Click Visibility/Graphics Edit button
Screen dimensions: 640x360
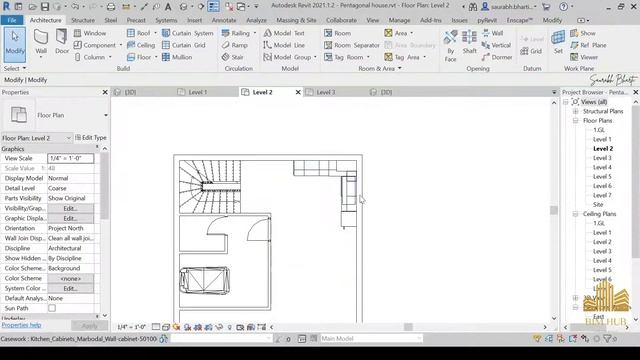70,208
